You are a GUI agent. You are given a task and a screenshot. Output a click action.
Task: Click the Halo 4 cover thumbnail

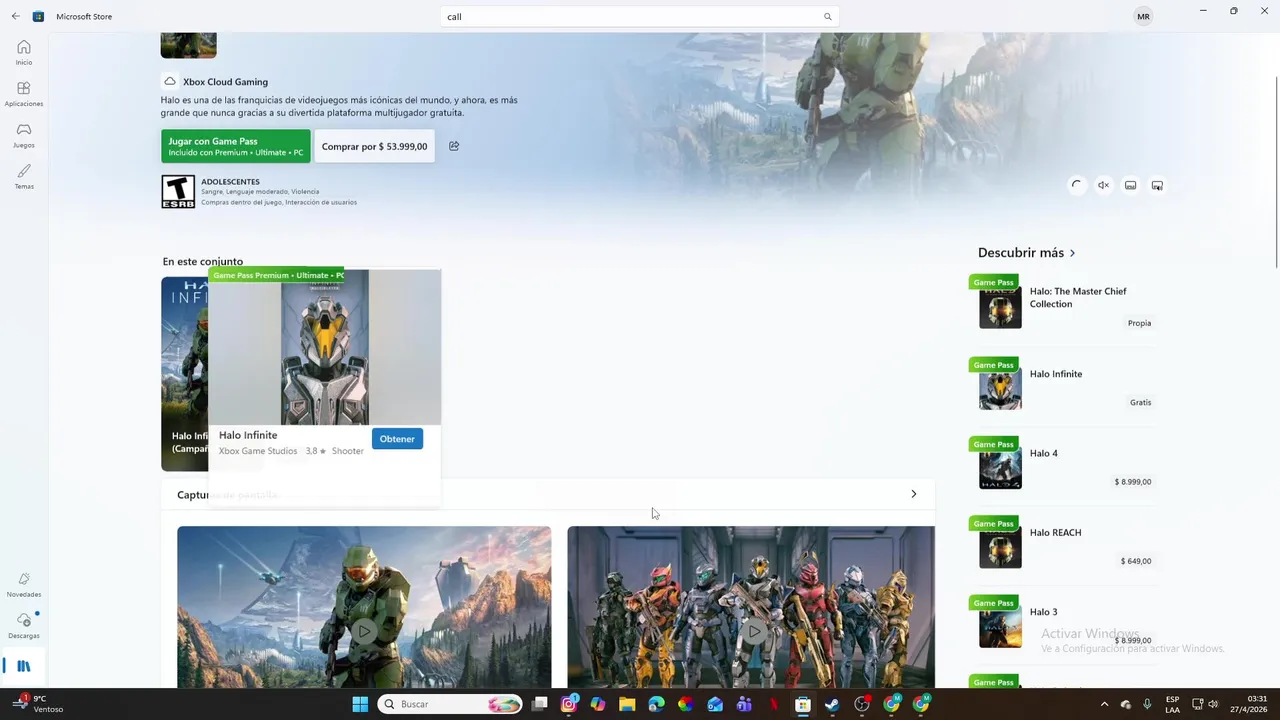pos(1000,468)
